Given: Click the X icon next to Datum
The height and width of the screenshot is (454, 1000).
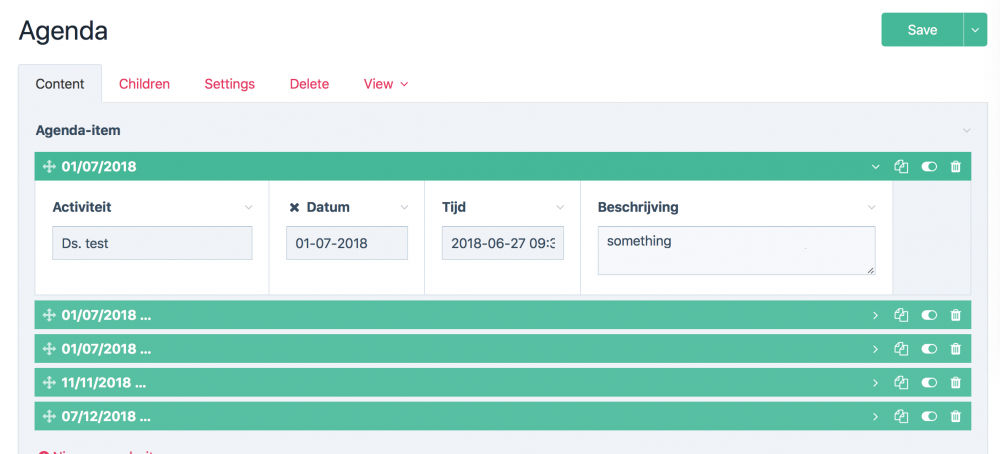Looking at the screenshot, I should click(294, 207).
